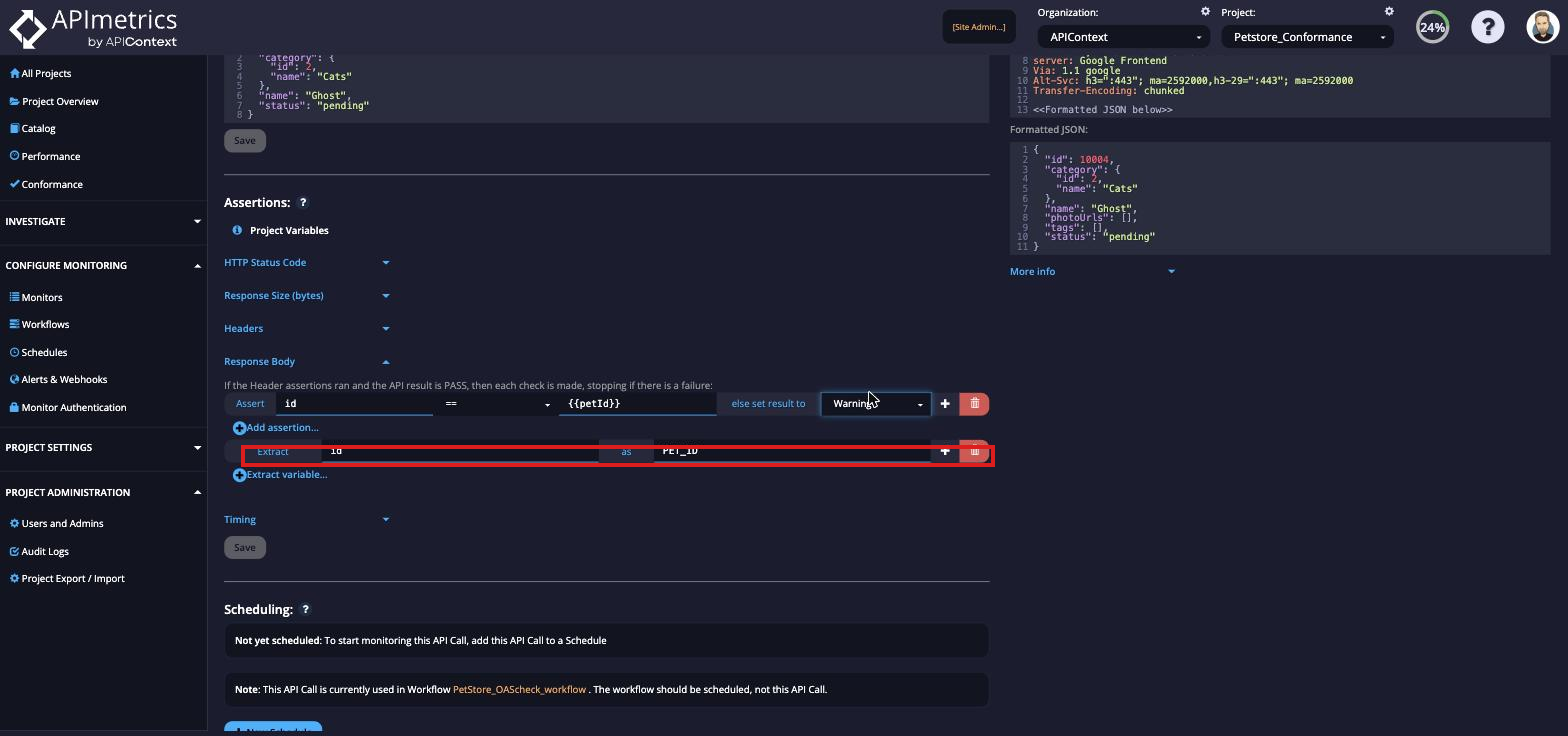This screenshot has height=736, width=1568.
Task: Expand Response Size (bytes) section
Action: tap(307, 296)
